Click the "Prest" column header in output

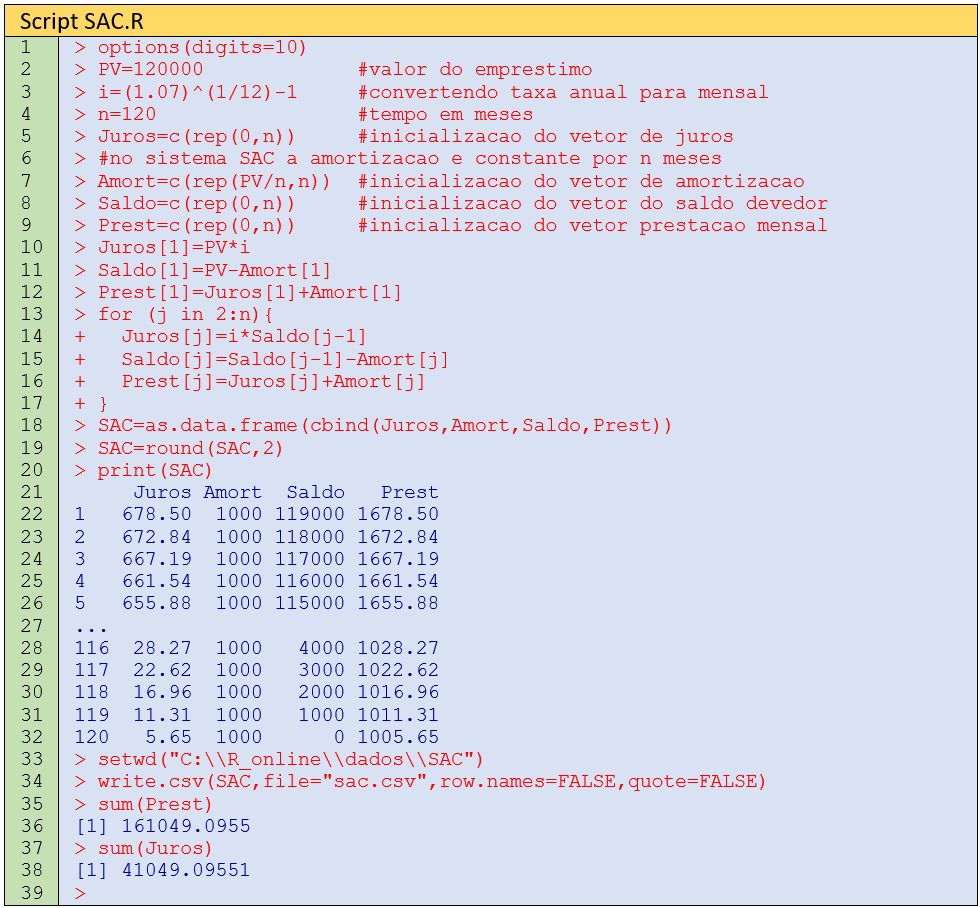pyautogui.click(x=409, y=492)
